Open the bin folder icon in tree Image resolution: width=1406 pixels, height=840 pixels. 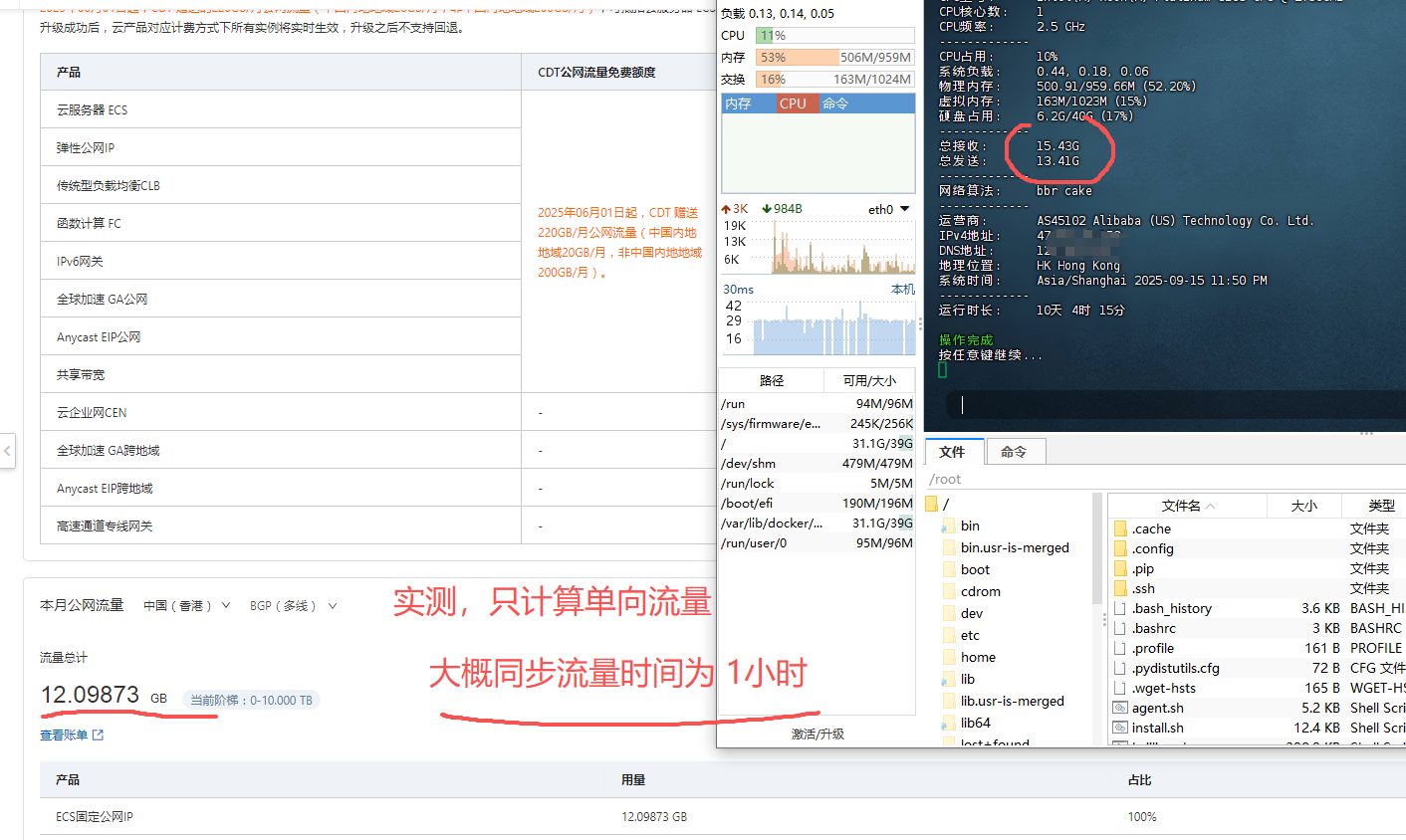click(949, 525)
